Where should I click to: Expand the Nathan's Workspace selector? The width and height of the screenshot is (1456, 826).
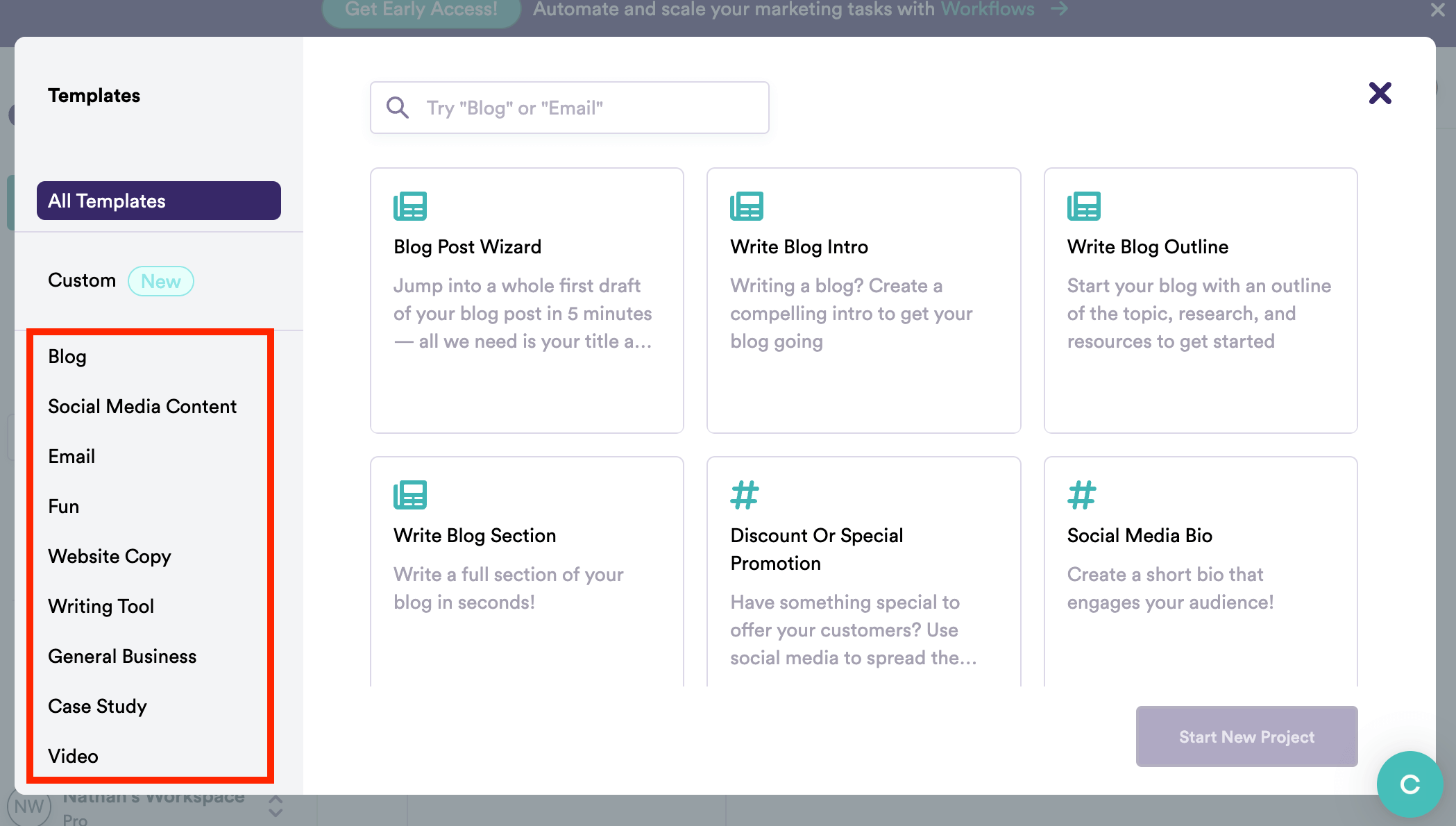(276, 807)
